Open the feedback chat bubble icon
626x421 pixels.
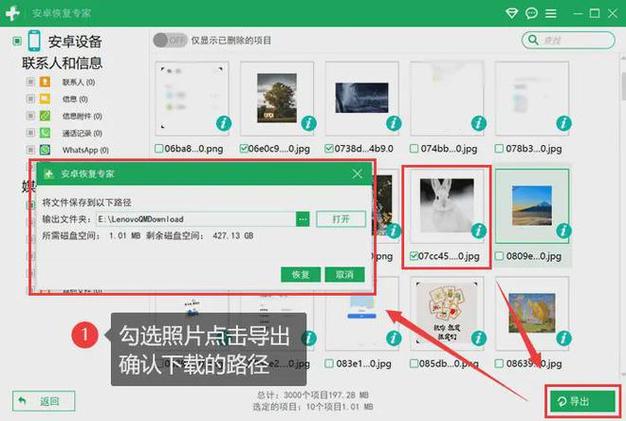pos(531,13)
